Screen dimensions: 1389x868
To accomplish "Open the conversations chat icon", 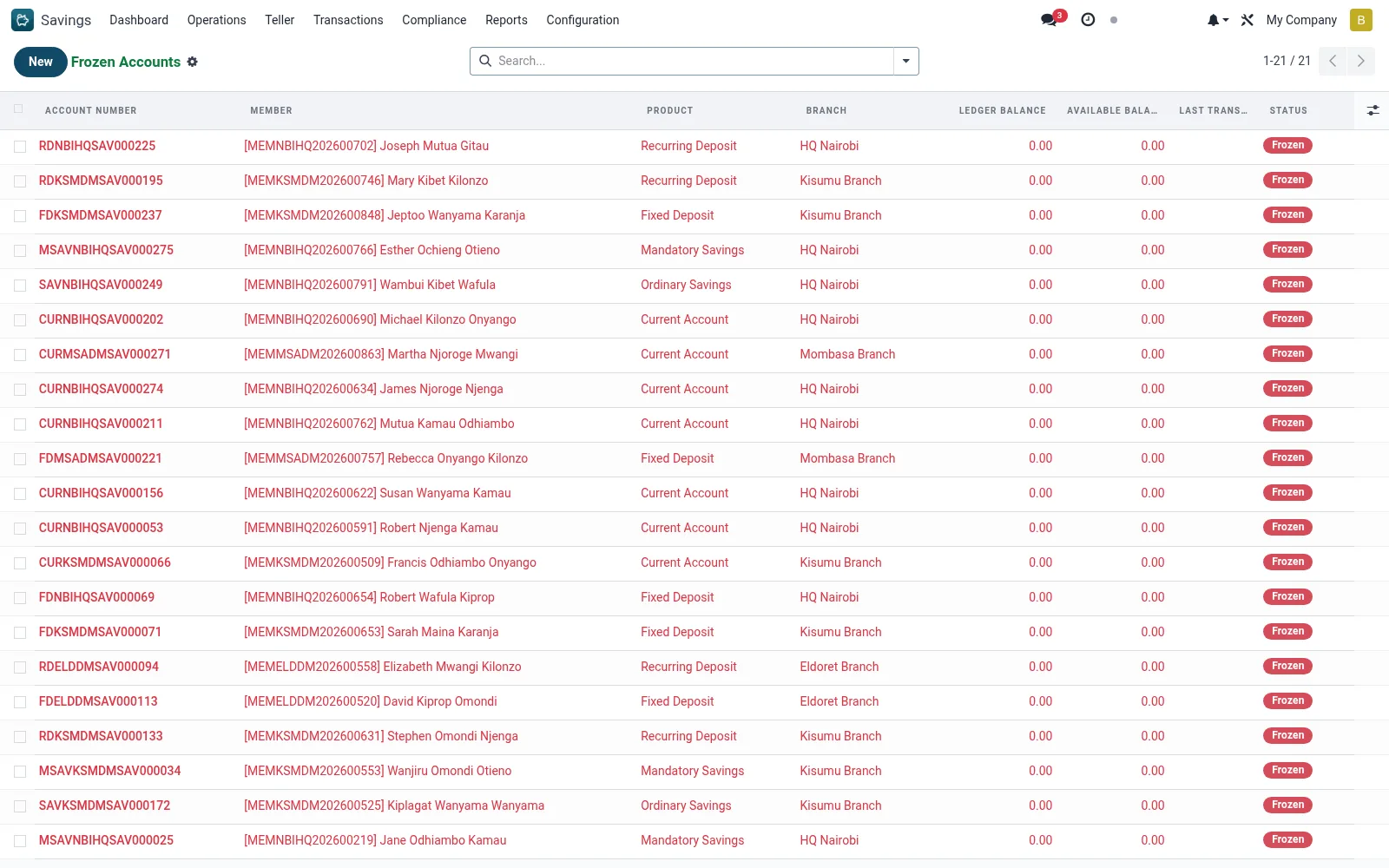I will [1050, 20].
